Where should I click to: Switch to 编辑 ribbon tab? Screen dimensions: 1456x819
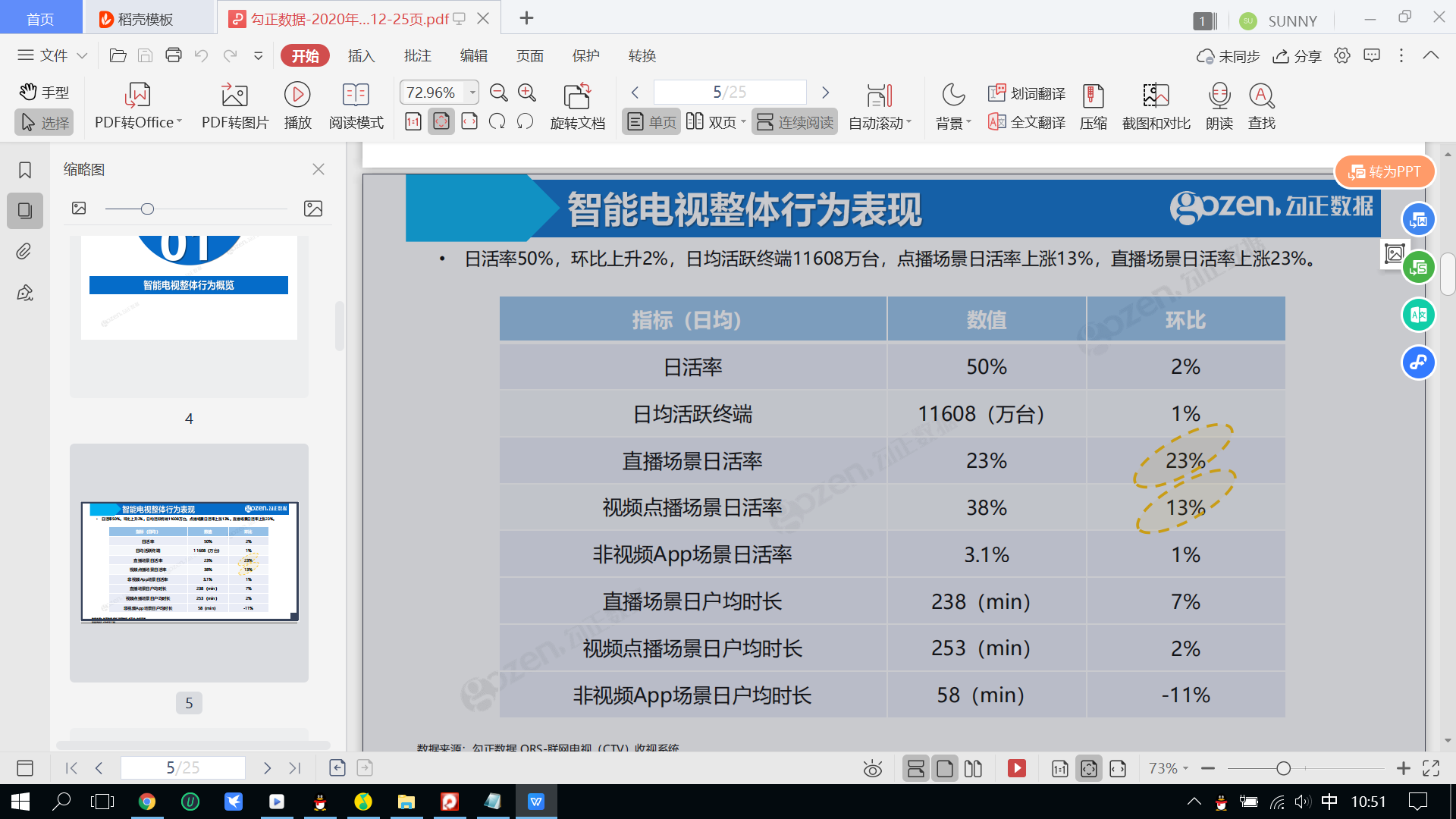click(x=473, y=55)
